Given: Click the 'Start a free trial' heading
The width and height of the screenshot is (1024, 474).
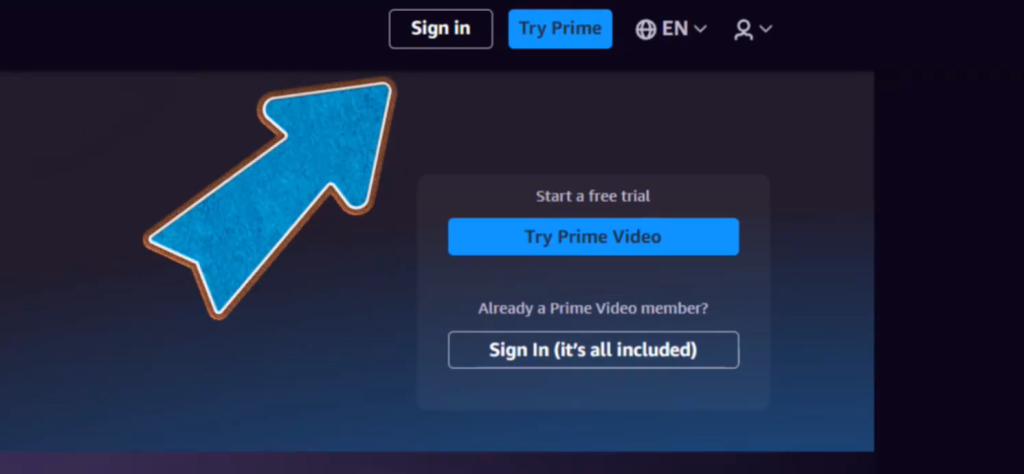Looking at the screenshot, I should coord(593,196).
